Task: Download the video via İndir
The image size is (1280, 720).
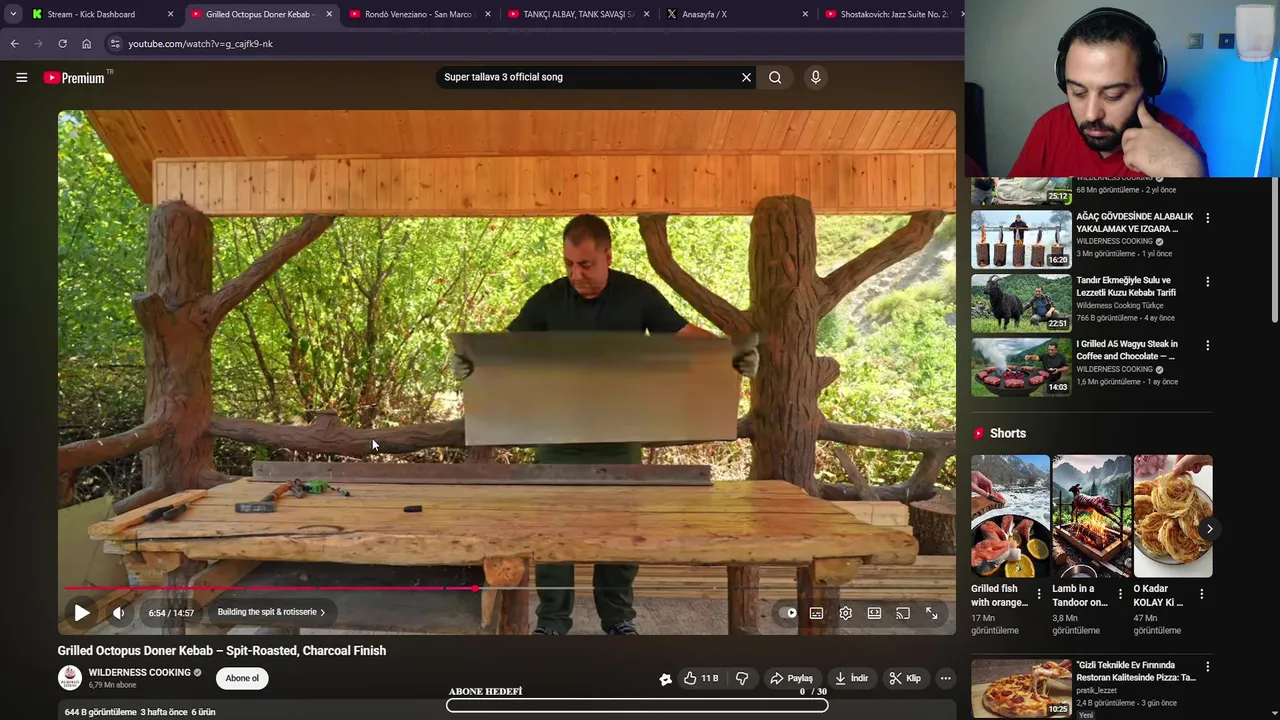Action: (x=852, y=678)
